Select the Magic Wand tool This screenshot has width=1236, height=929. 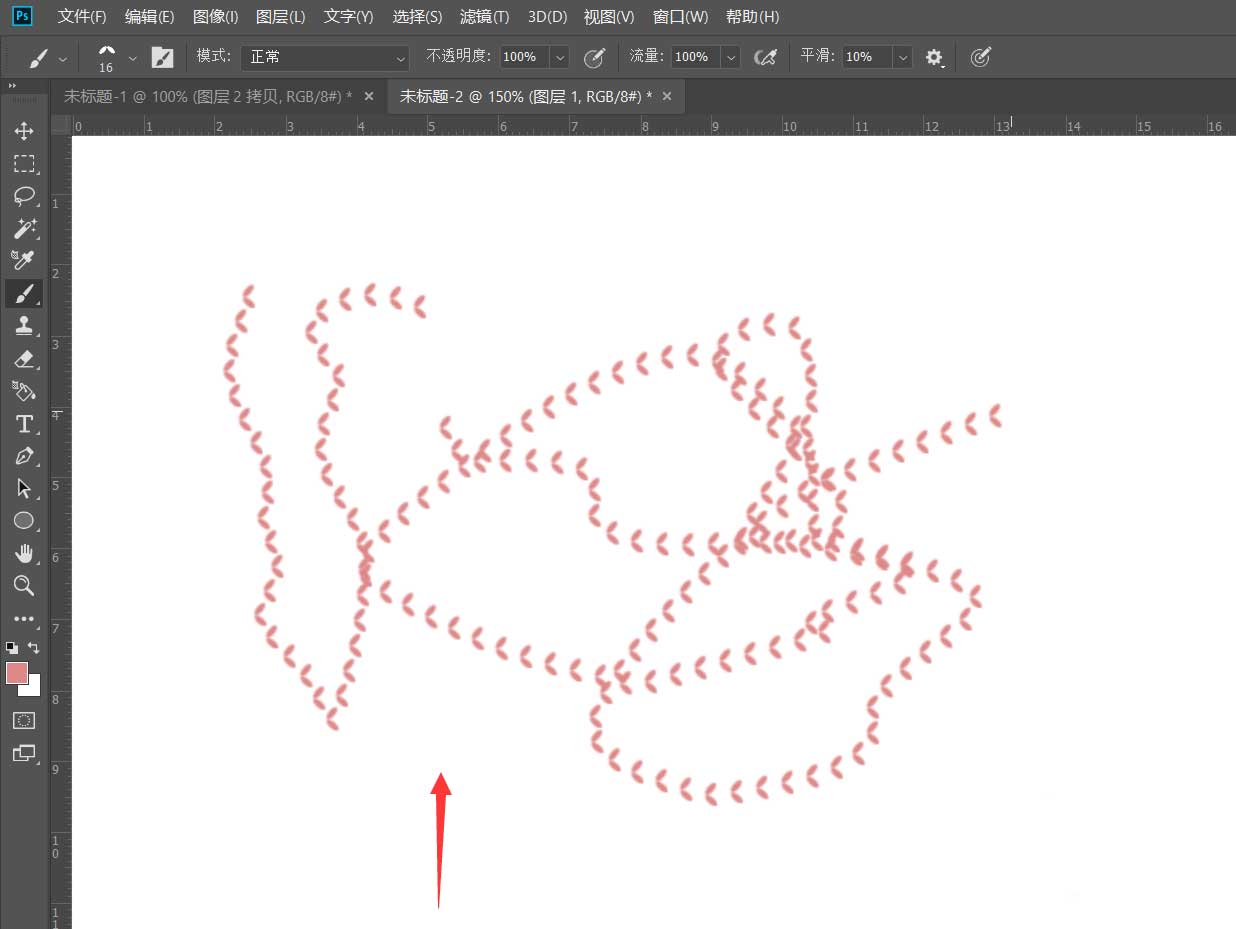[24, 229]
